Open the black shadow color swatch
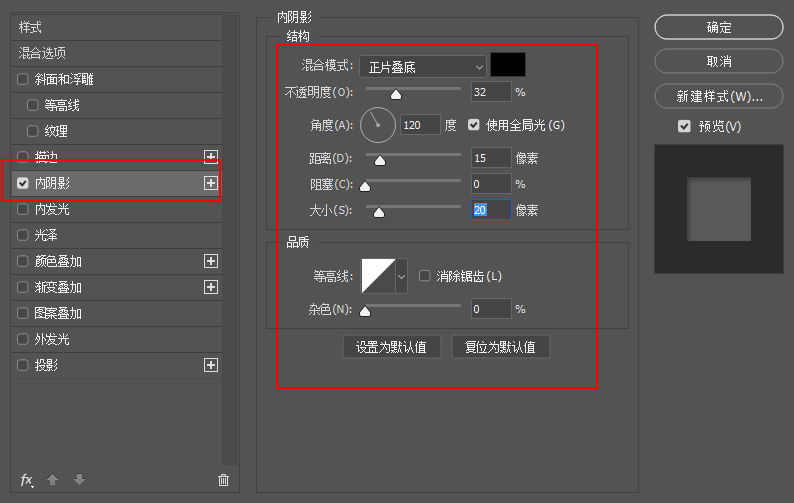 pos(508,65)
